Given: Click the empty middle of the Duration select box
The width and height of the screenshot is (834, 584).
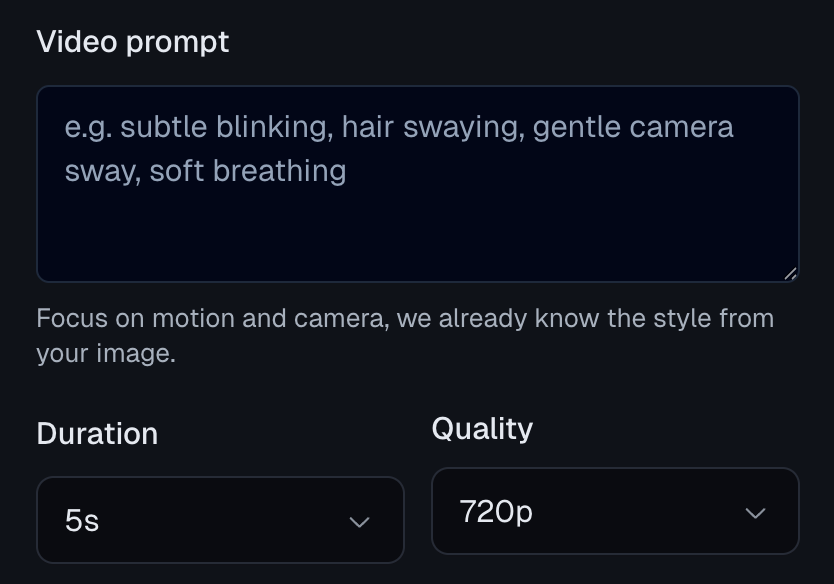Looking at the screenshot, I should point(220,520).
